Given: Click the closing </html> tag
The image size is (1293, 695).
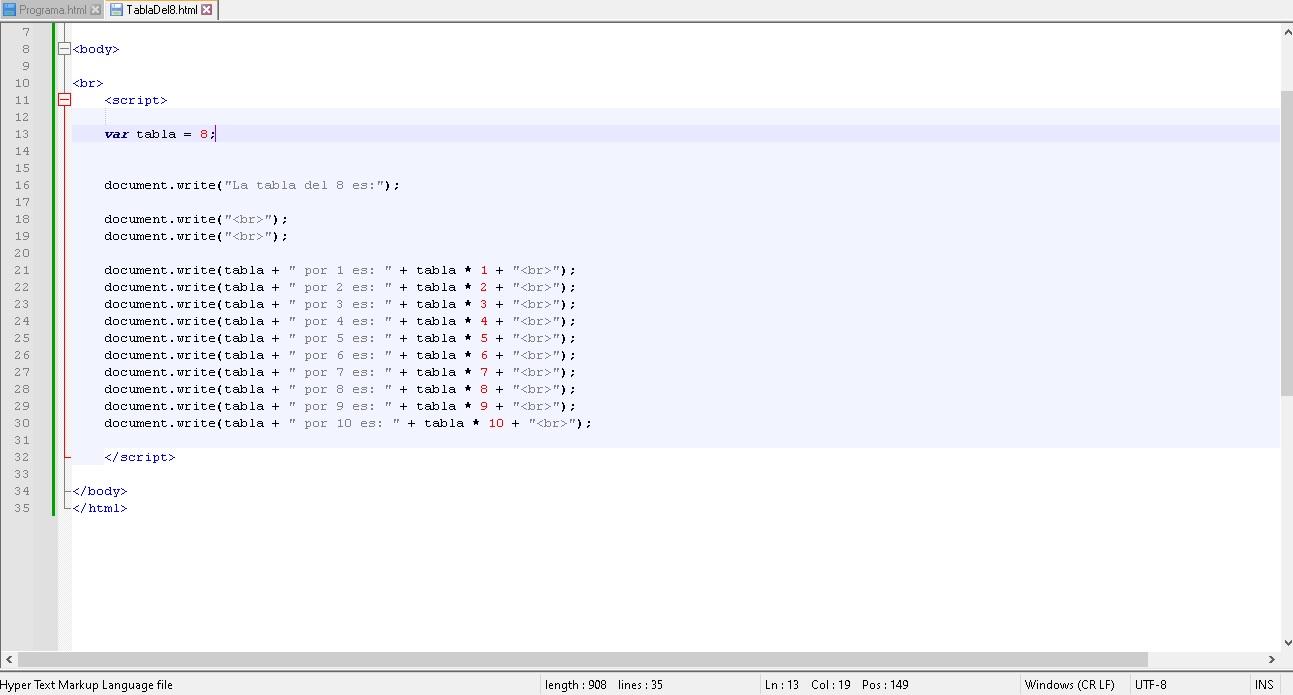Looking at the screenshot, I should point(100,508).
